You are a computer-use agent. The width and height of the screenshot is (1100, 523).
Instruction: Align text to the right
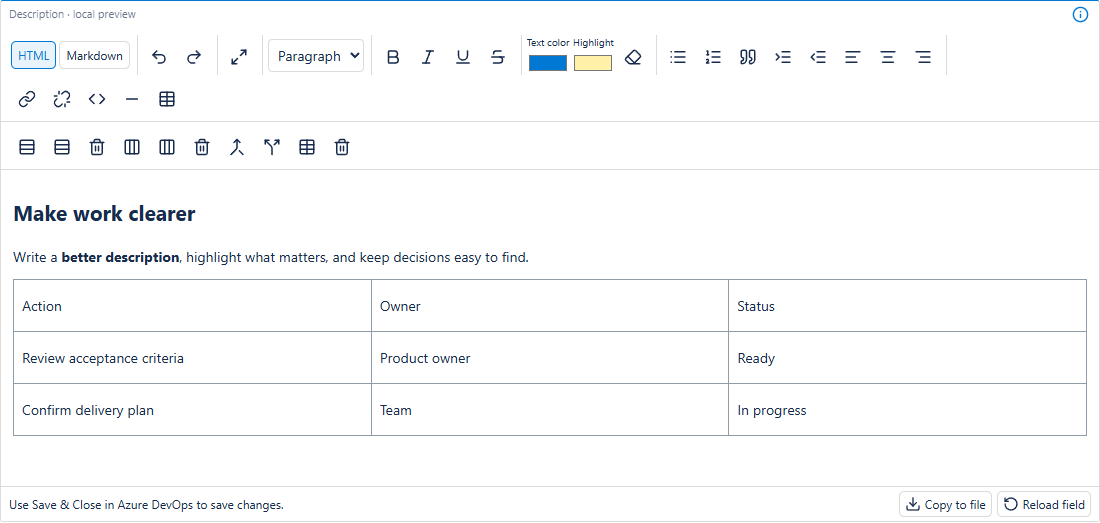click(924, 57)
